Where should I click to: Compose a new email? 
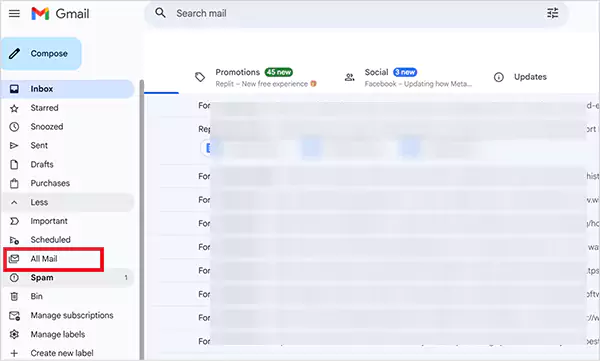[41, 54]
